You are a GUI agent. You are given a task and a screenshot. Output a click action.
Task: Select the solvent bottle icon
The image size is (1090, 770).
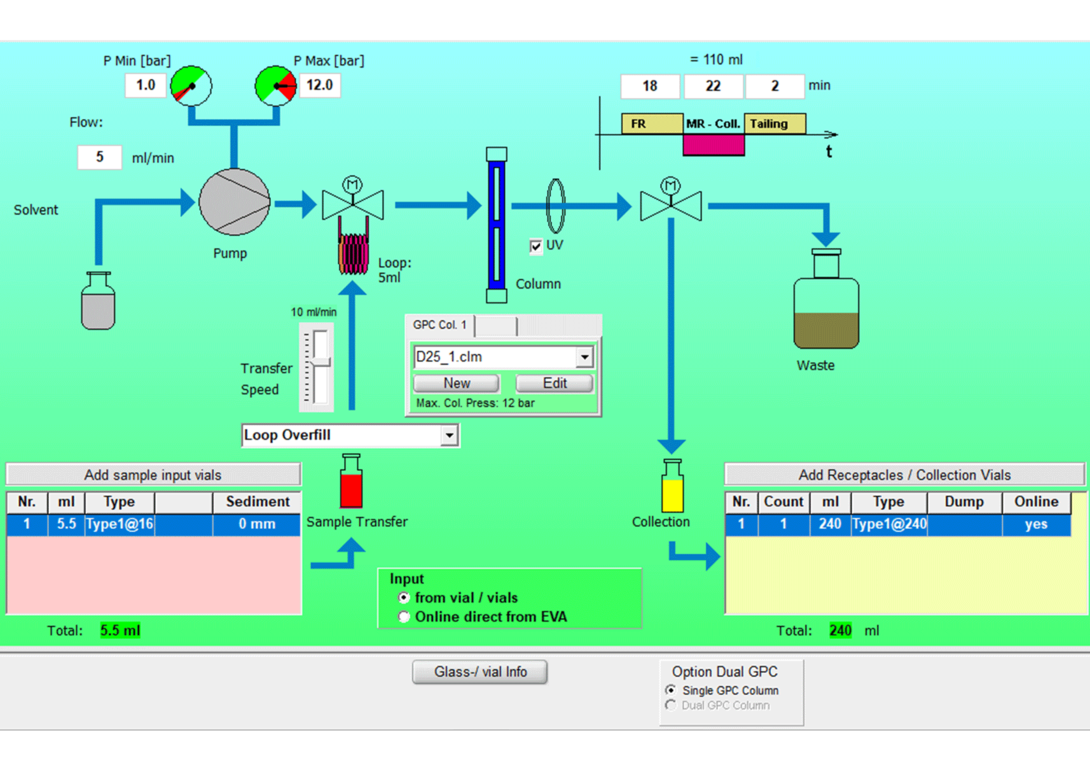click(x=98, y=300)
